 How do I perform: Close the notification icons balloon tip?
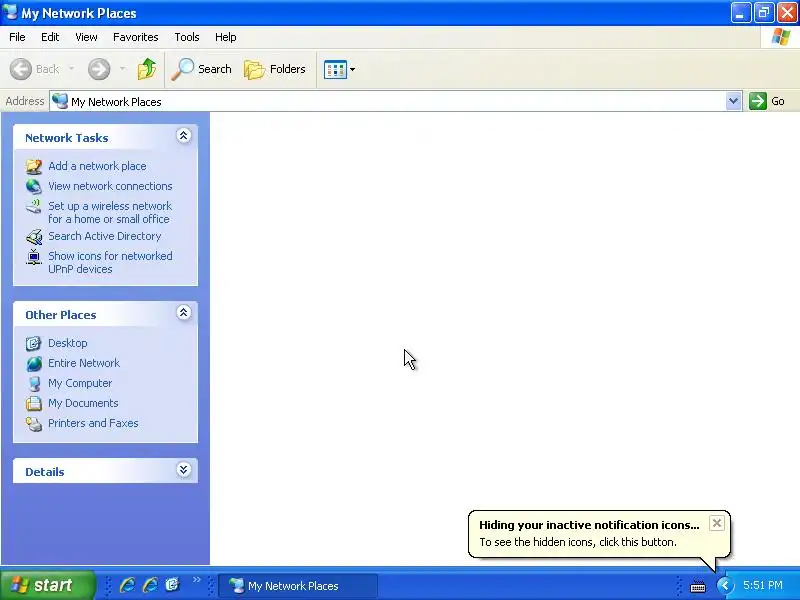[717, 523]
